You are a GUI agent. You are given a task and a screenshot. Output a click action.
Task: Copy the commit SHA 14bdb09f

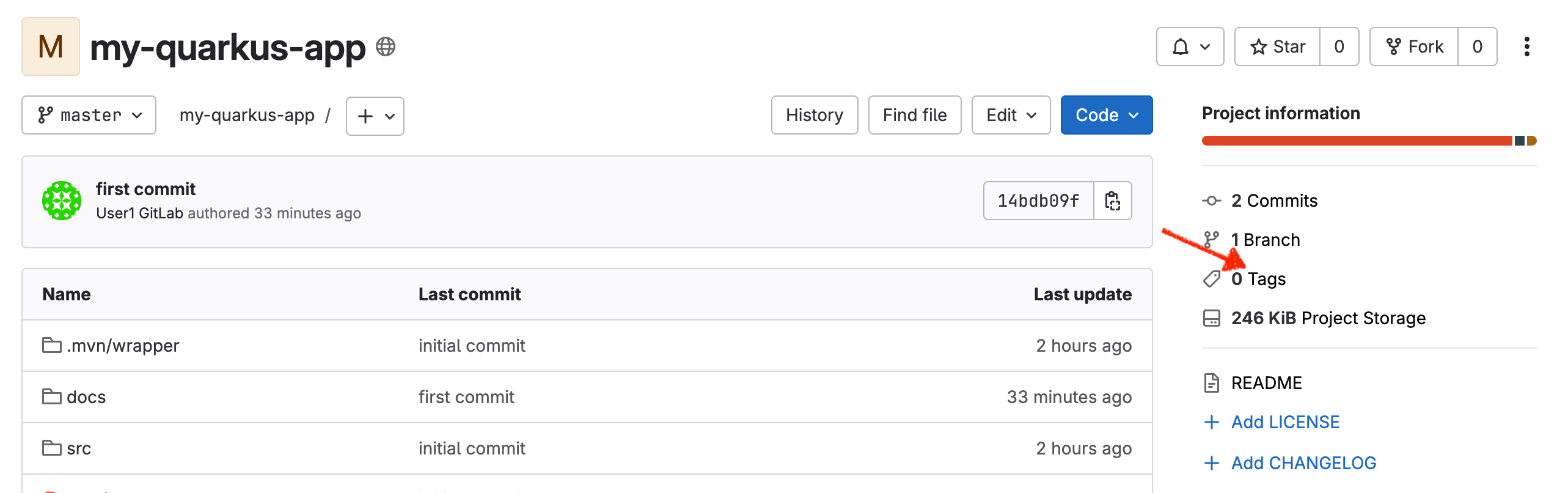pyautogui.click(x=1112, y=200)
